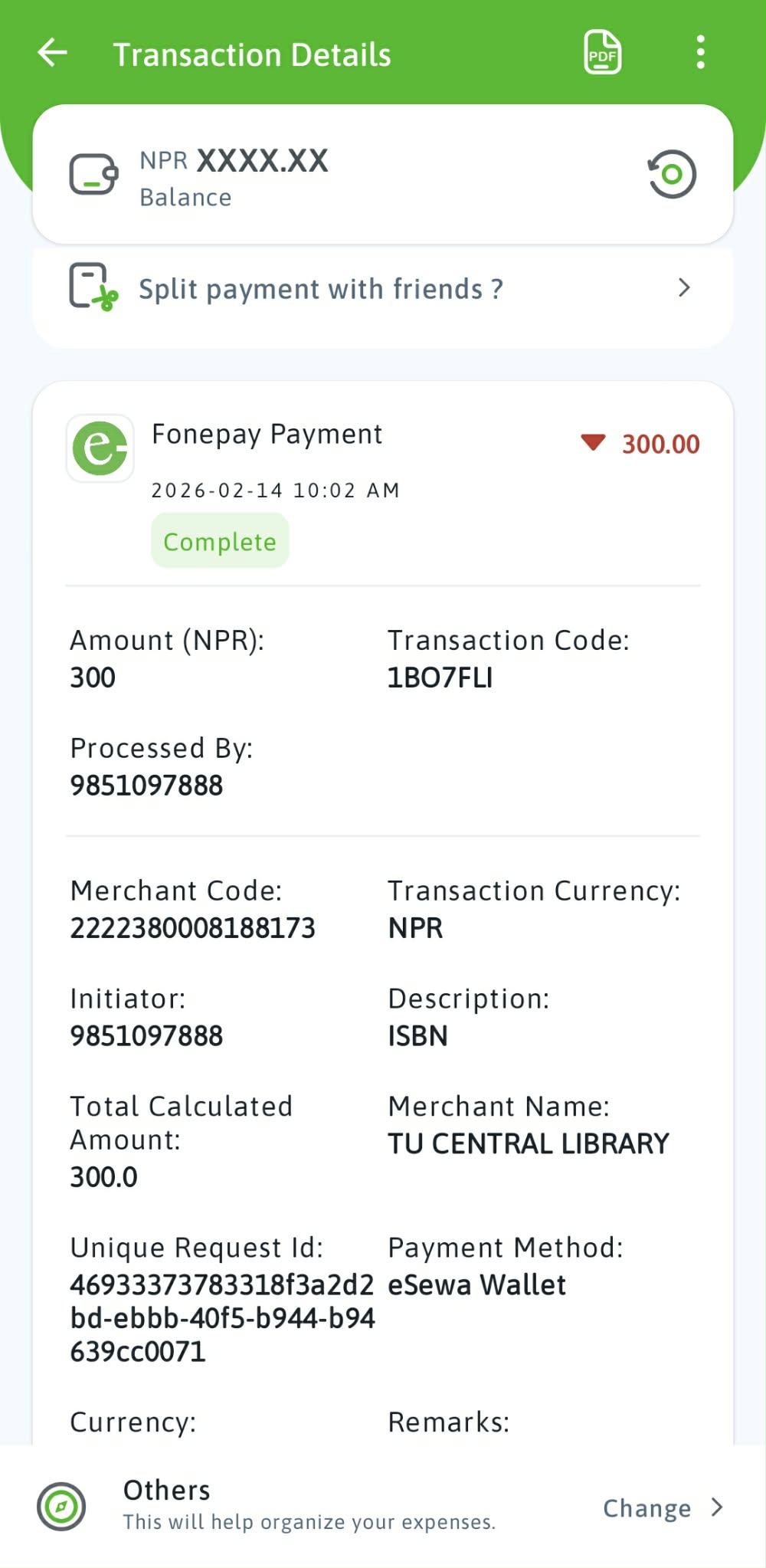Tap the eSewa Fonepay logo

(x=100, y=448)
